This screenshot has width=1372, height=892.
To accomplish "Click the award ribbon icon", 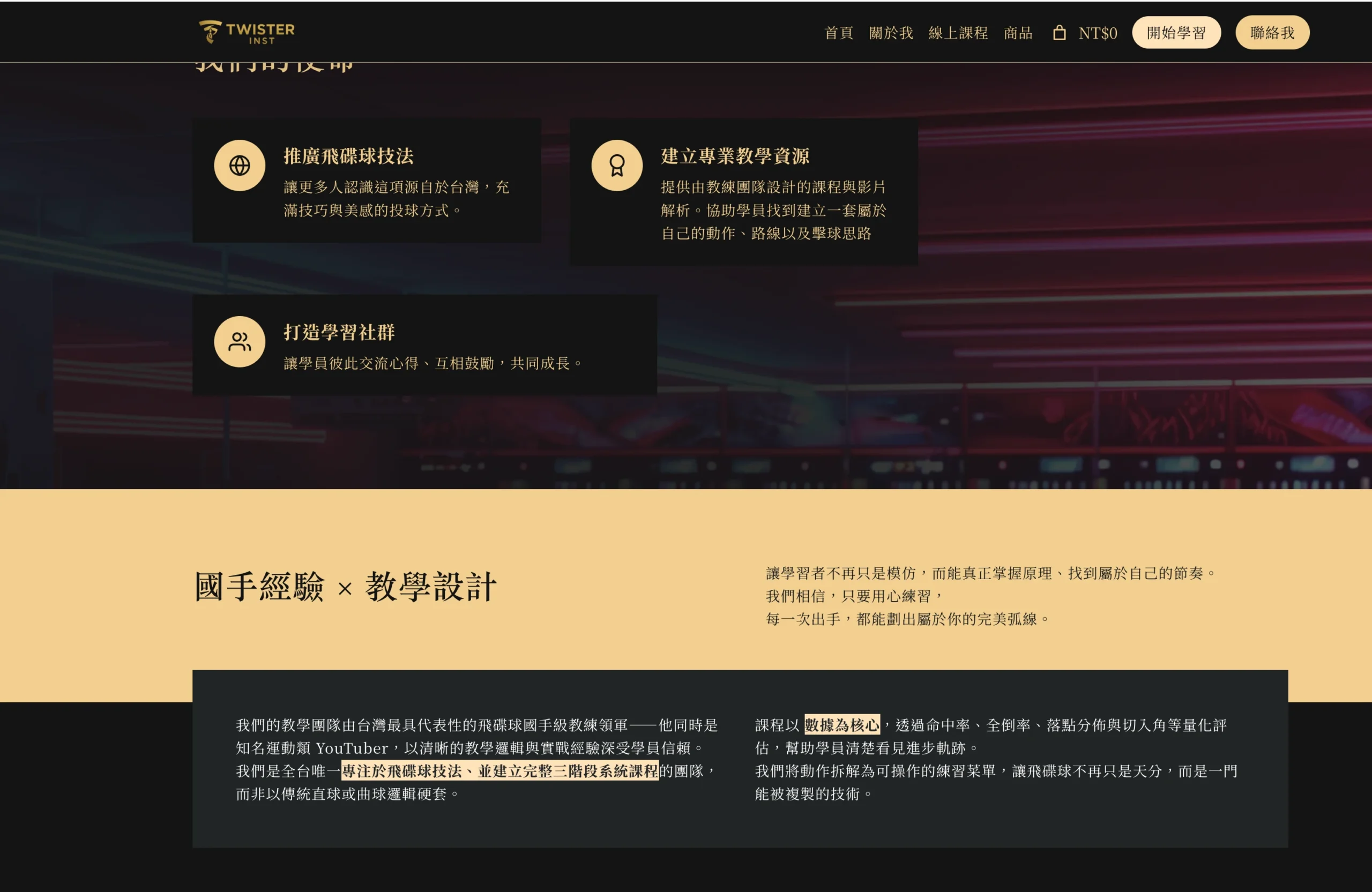I will [x=616, y=166].
